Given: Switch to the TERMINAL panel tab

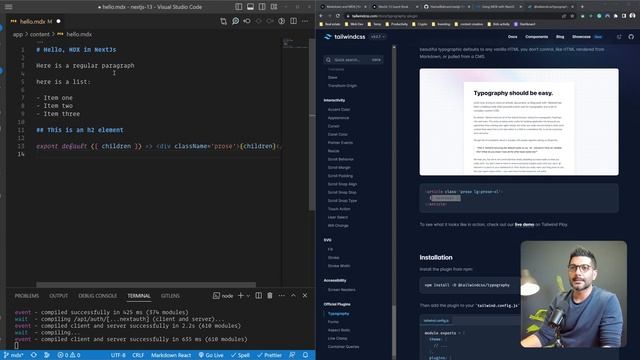Looking at the screenshot, I should click(139, 296).
